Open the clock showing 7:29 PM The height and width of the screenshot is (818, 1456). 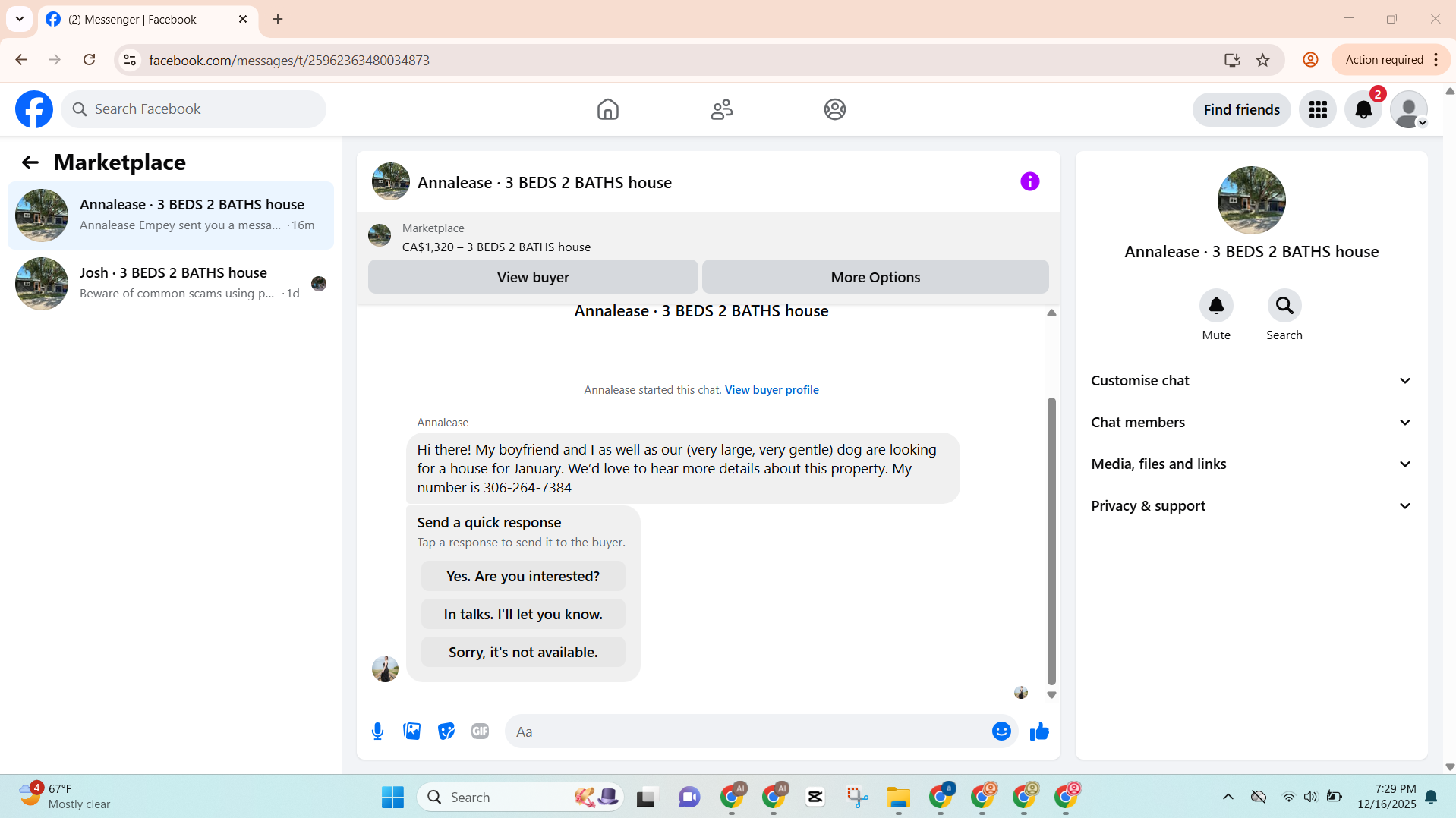[x=1387, y=797]
